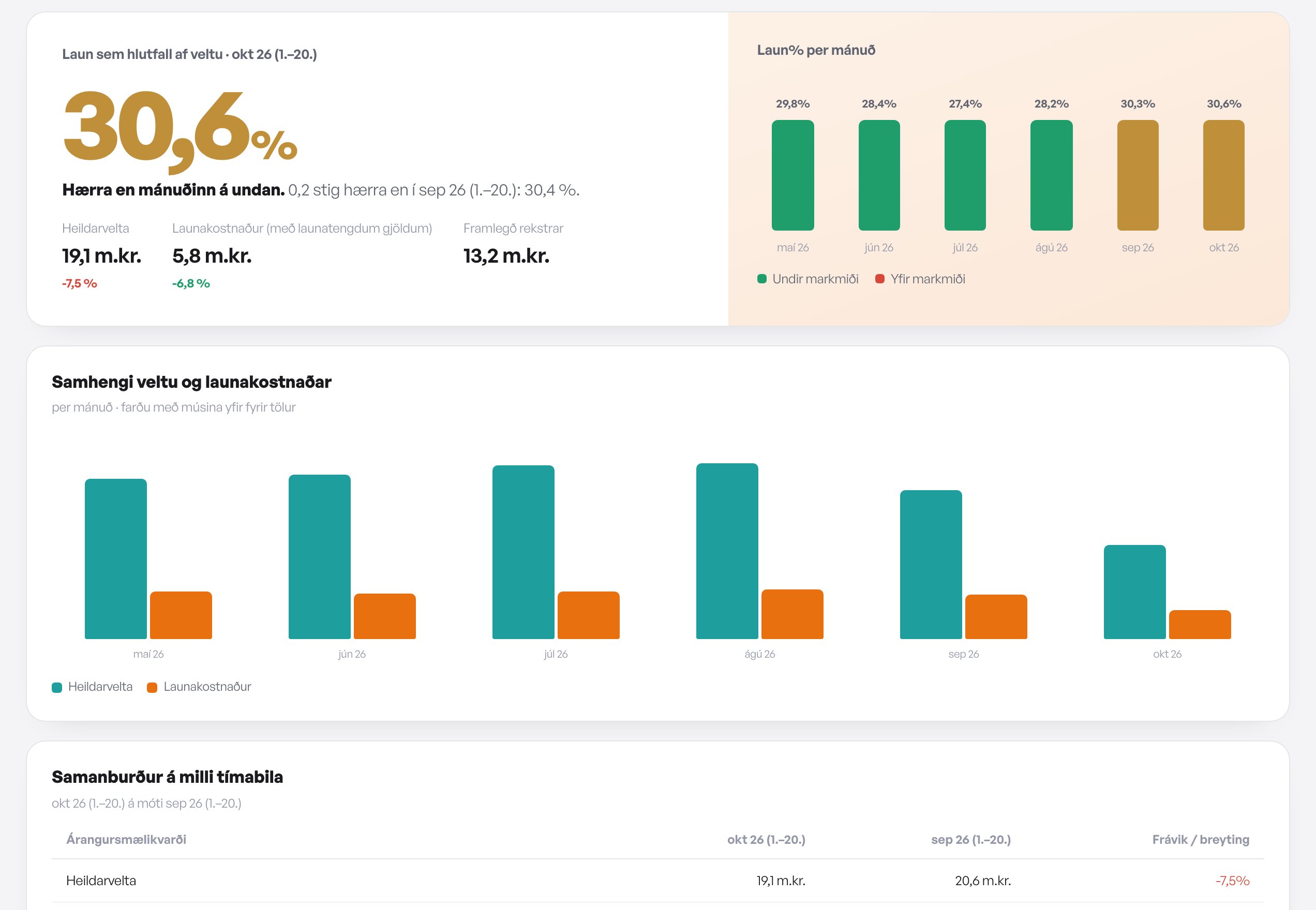
Task: Select the jún 26 bar showing 28,4%
Action: coord(879,175)
